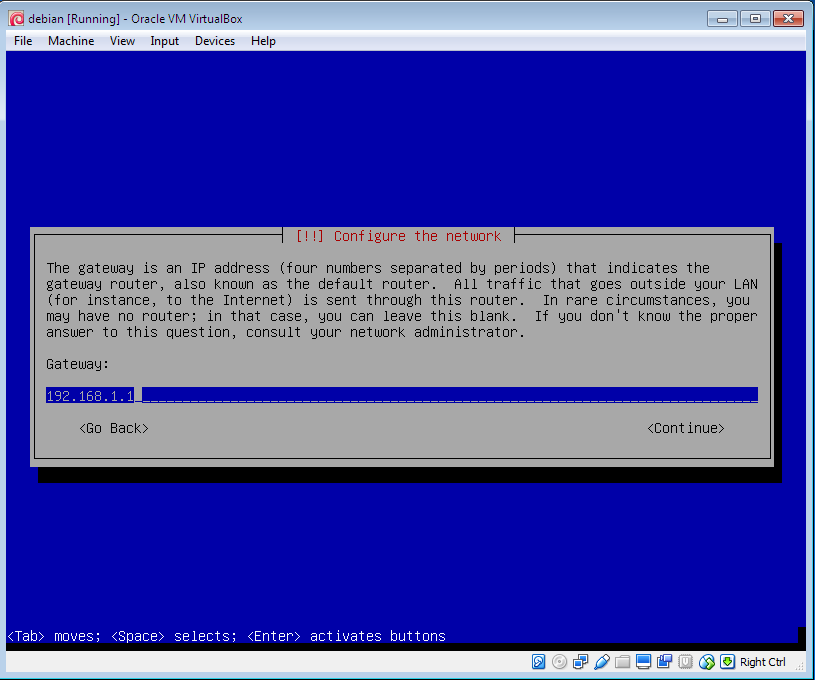The image size is (815, 680).
Task: Click the 'Gateway:' label
Action: (x=77, y=364)
